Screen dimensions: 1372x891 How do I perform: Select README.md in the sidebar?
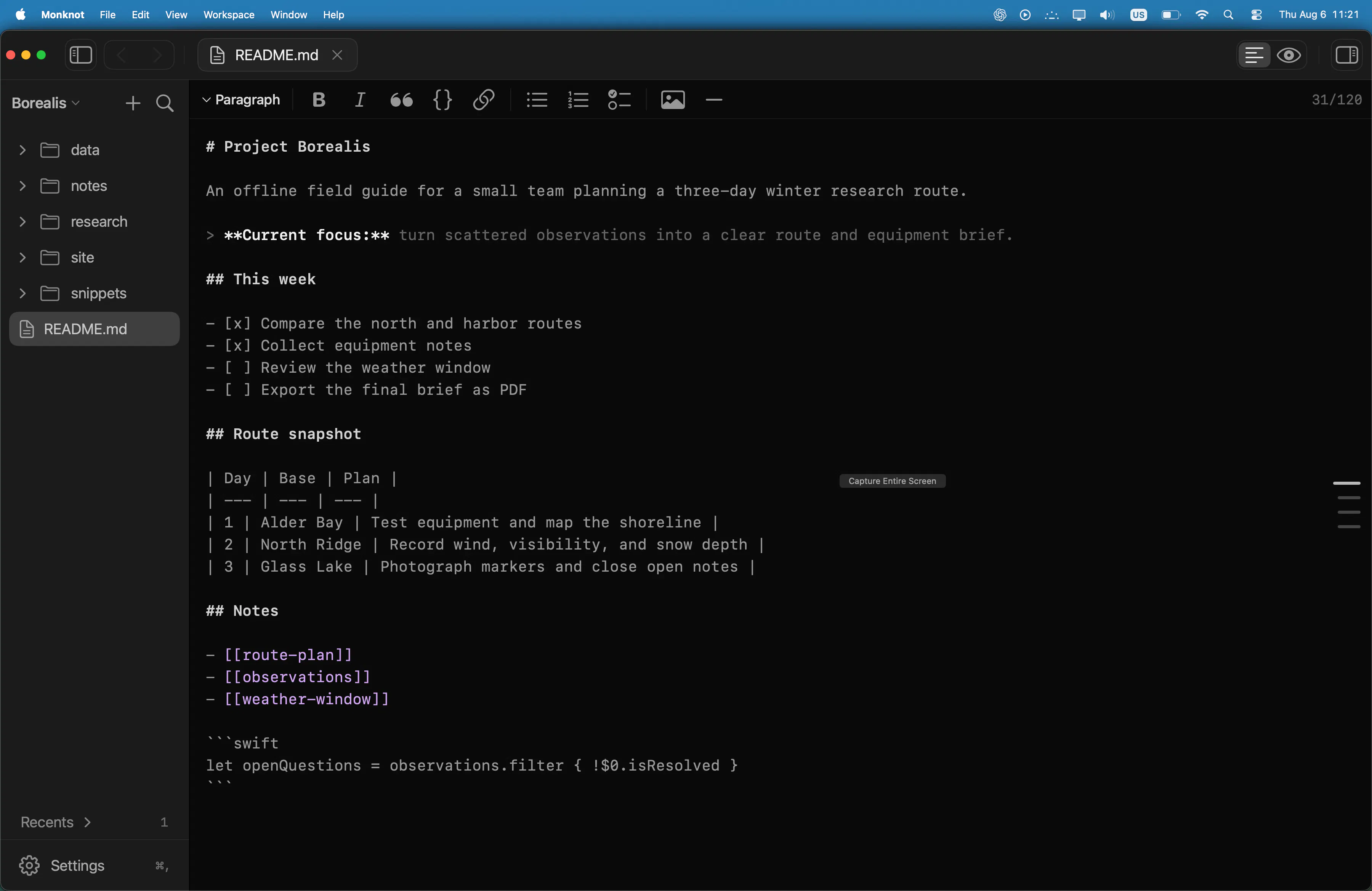click(95, 329)
